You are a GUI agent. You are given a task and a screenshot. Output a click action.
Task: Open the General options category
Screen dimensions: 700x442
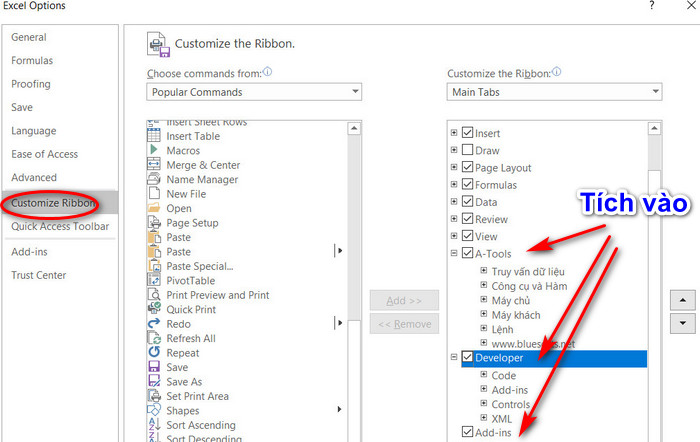point(29,37)
